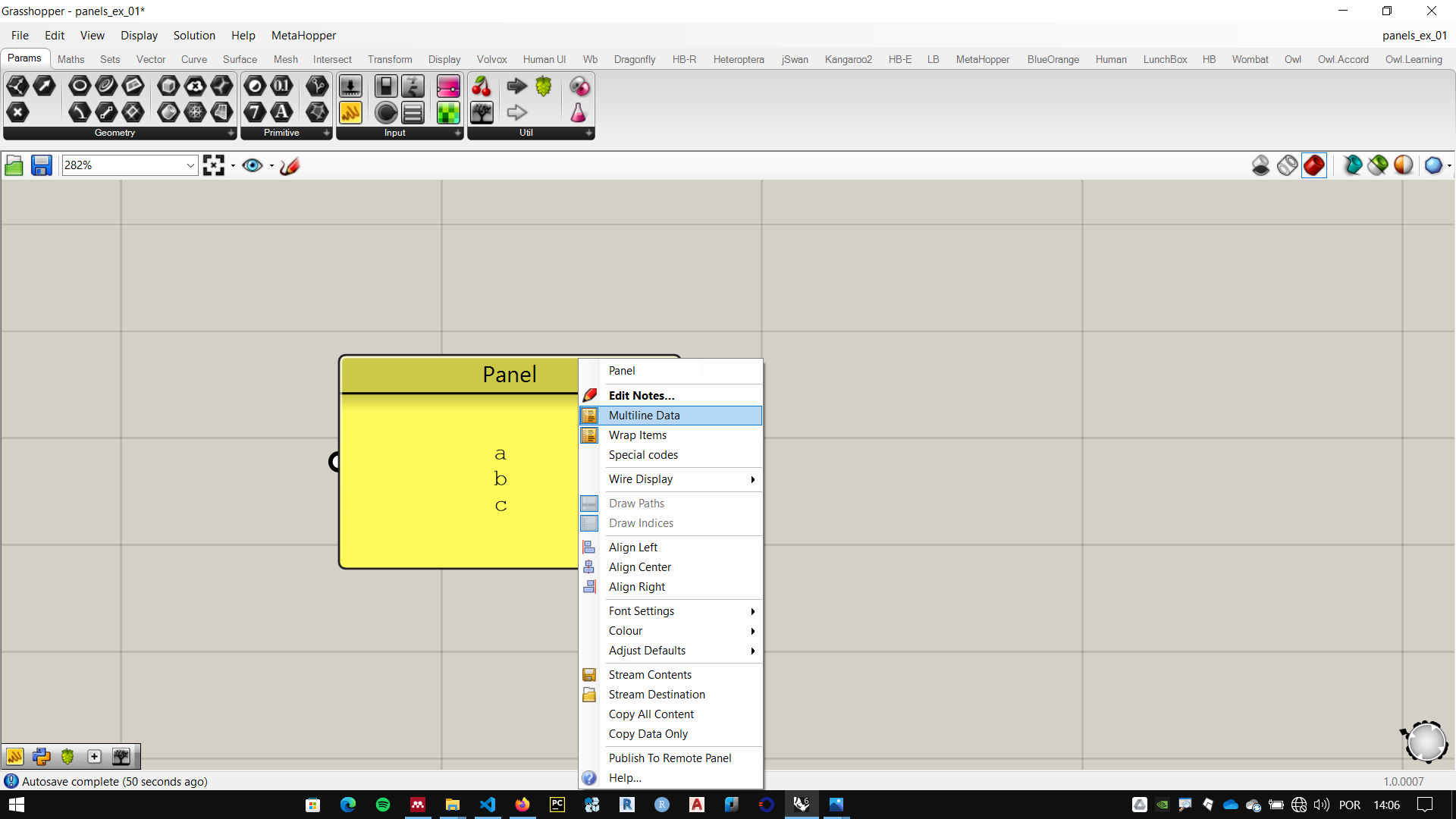Click the Primitive panel icon in toolbar
Image resolution: width=1456 pixels, height=819 pixels.
click(x=283, y=132)
